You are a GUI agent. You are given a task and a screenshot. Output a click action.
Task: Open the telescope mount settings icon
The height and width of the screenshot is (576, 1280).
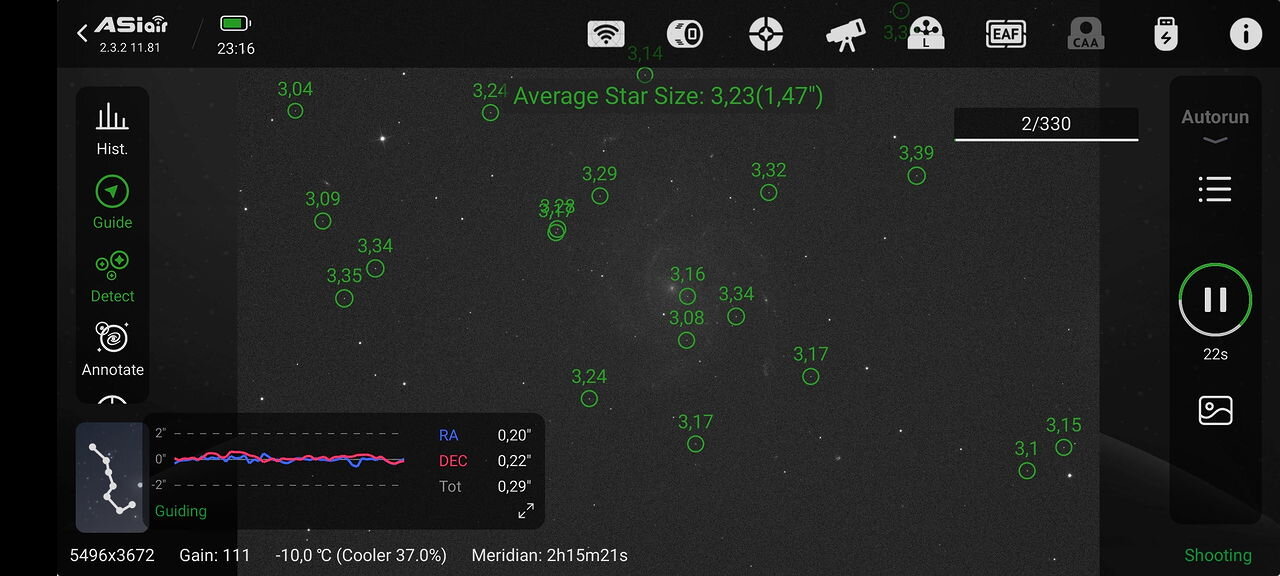click(x=846, y=35)
